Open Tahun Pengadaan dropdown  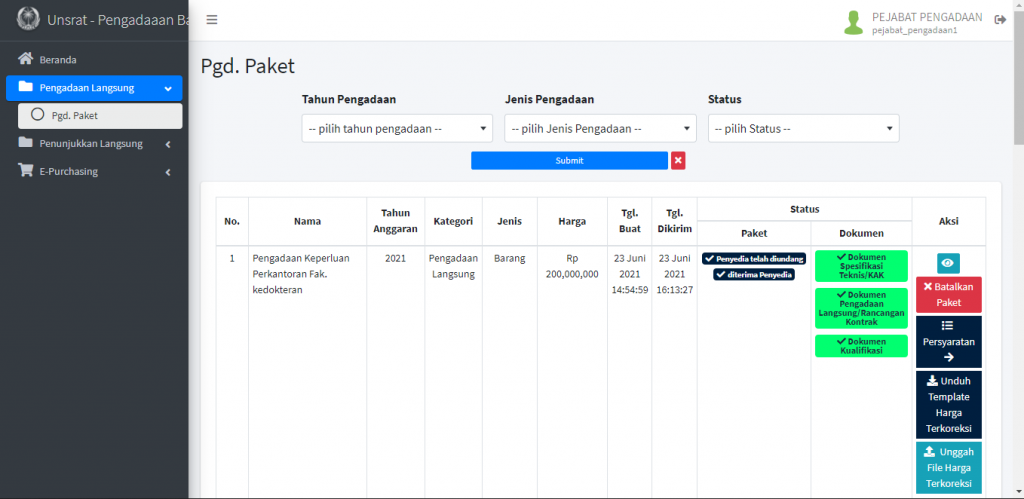[x=397, y=129]
